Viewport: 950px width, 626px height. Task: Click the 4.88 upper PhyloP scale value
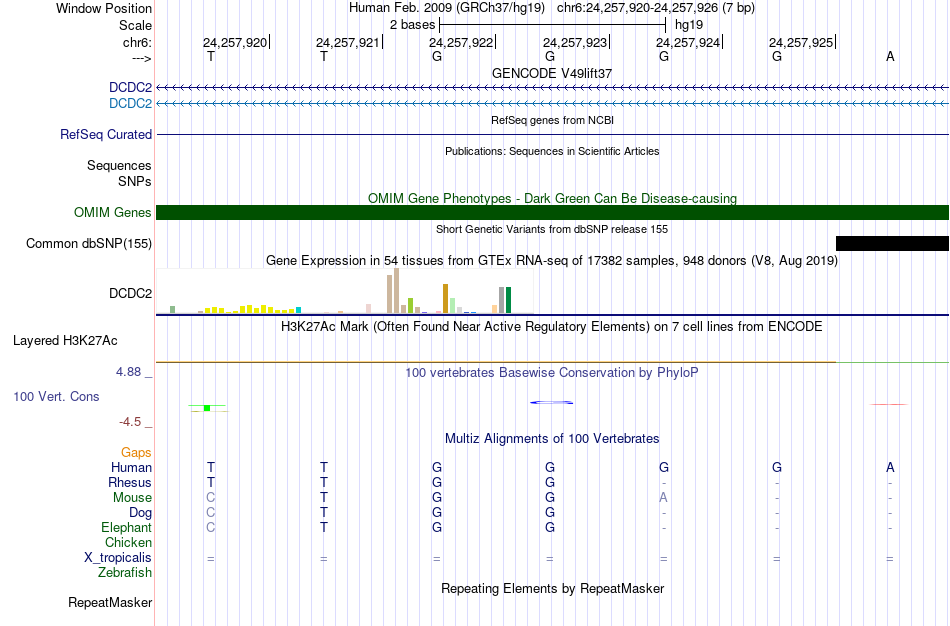[128, 371]
